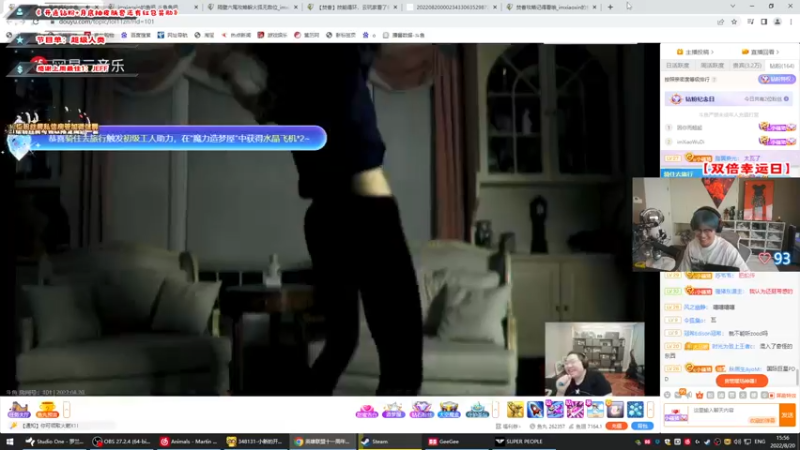Click the purple diamond-fan privilege button
This screenshot has height=450, width=800.
pyautogui.click(x=777, y=79)
